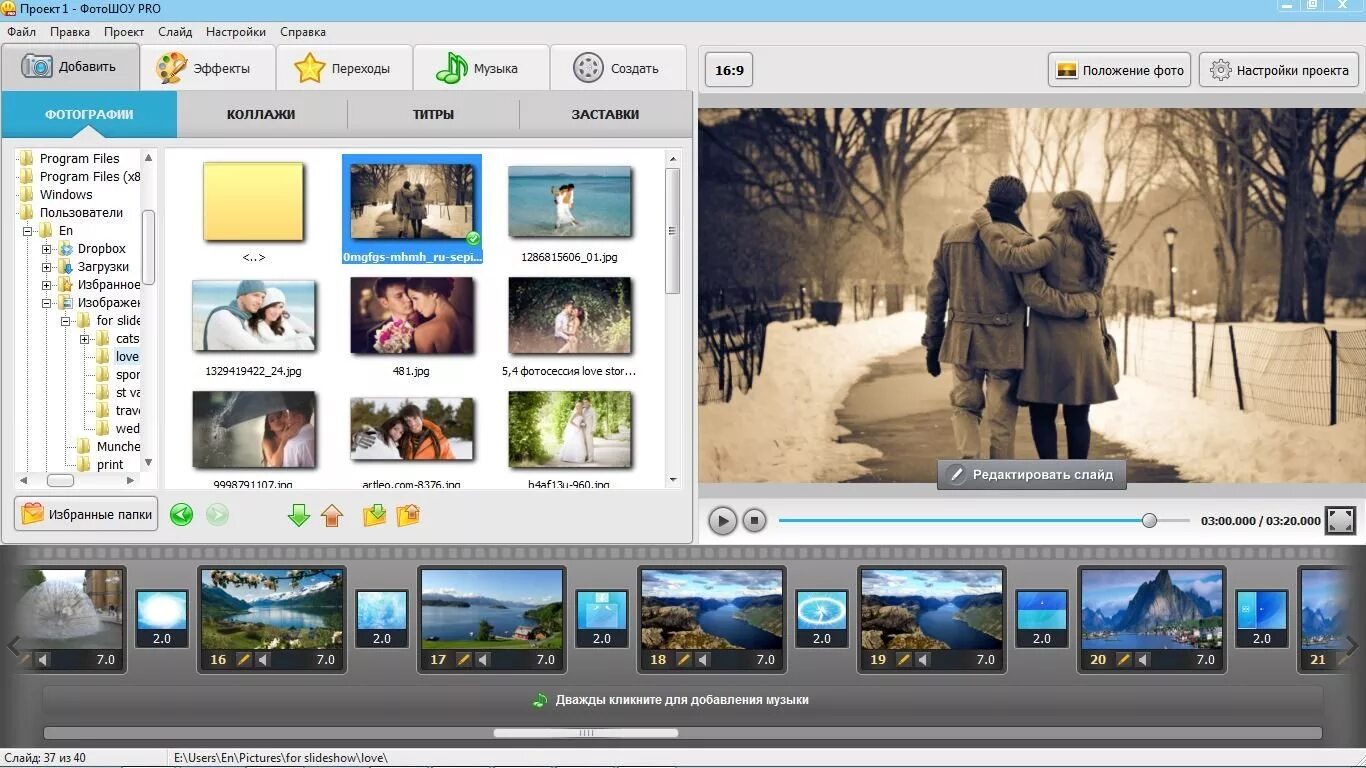Select the Windows folder in tree
This screenshot has height=768, width=1366.
click(65, 195)
